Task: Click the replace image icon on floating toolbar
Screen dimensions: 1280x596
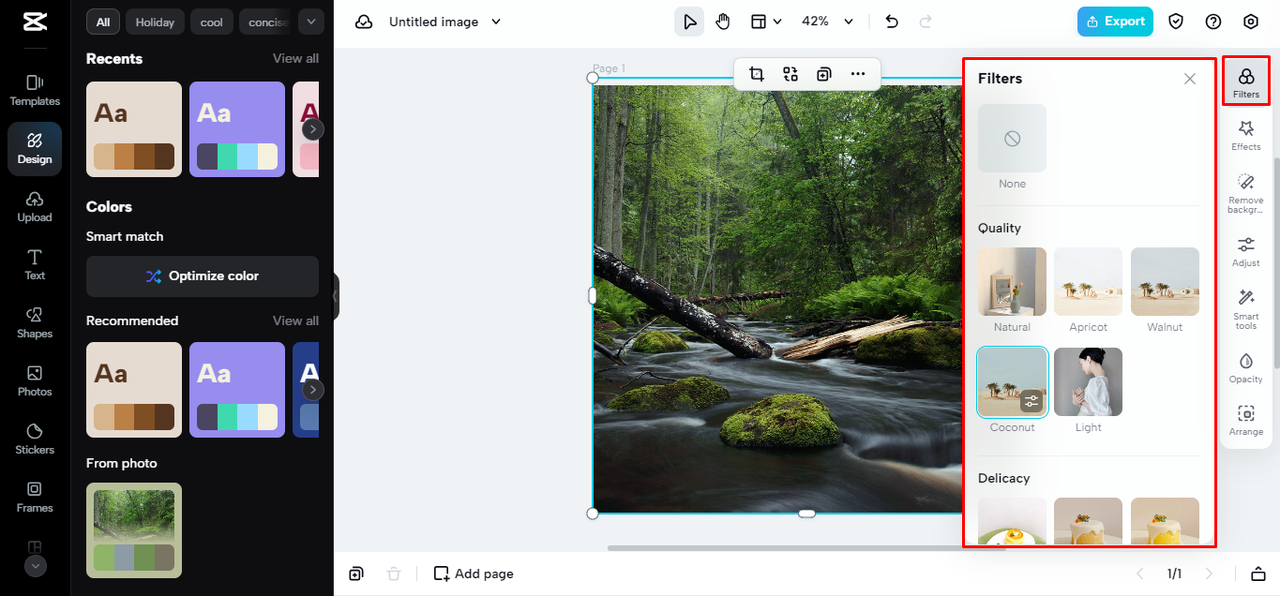Action: pyautogui.click(x=790, y=74)
